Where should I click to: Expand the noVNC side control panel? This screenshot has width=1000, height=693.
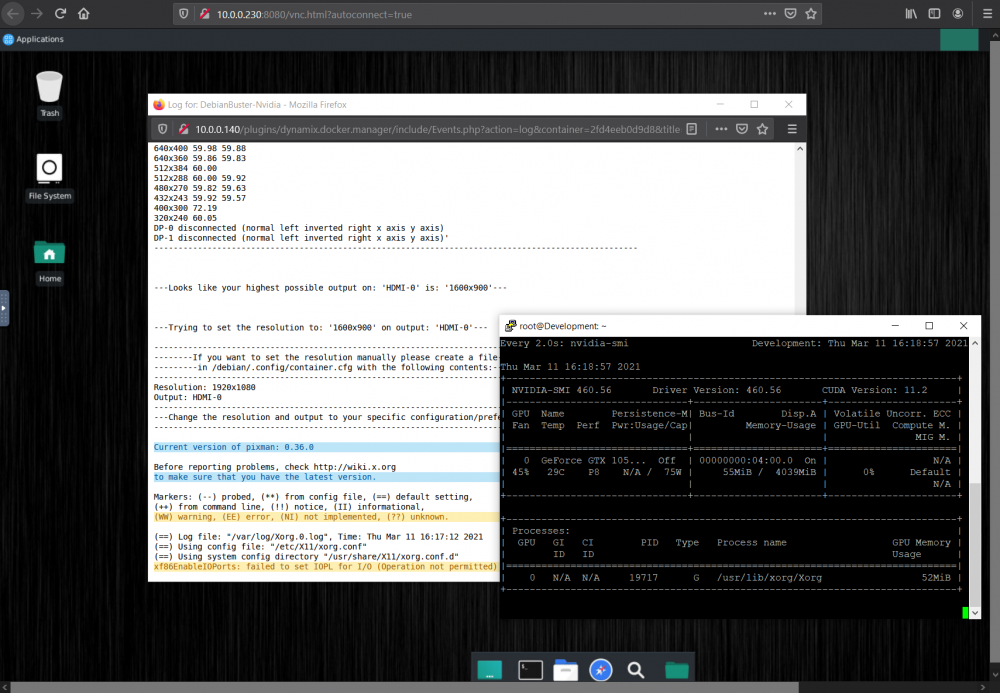[4, 308]
